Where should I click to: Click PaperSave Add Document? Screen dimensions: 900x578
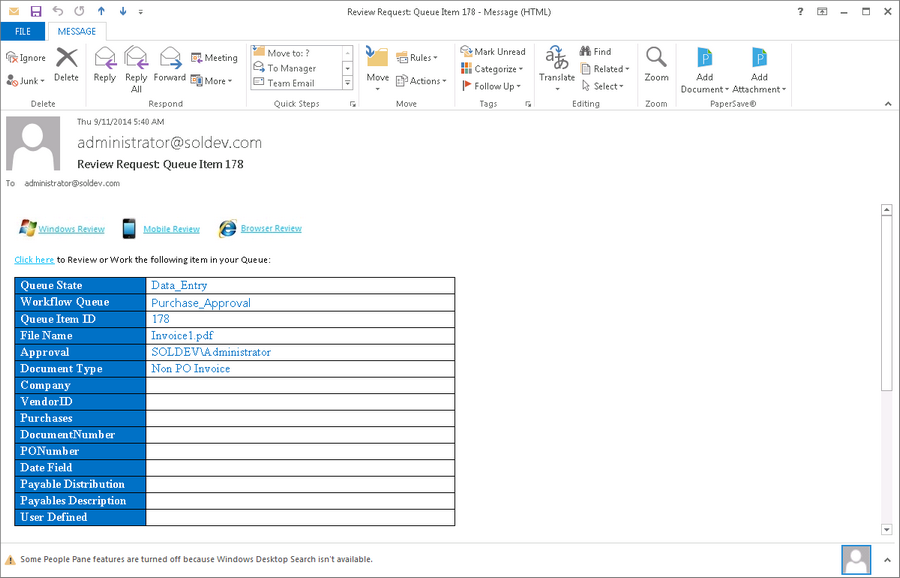tap(705, 70)
